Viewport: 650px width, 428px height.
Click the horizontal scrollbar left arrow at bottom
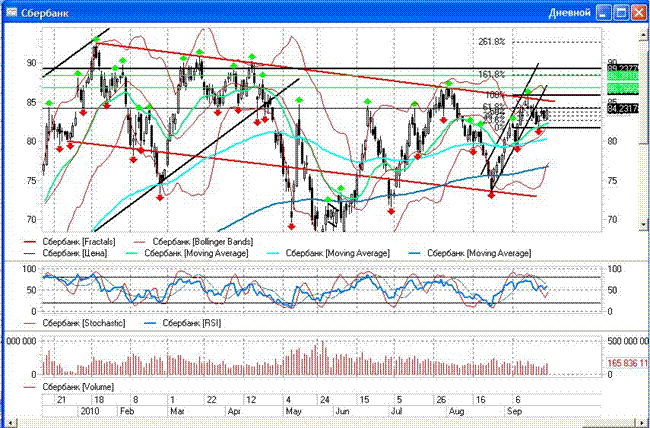click(10, 423)
